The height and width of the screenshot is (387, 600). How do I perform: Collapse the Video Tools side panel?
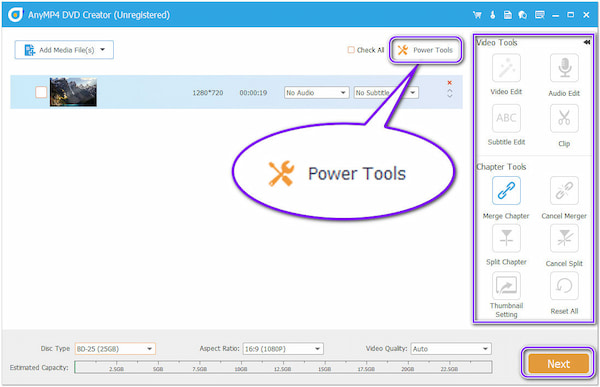587,42
